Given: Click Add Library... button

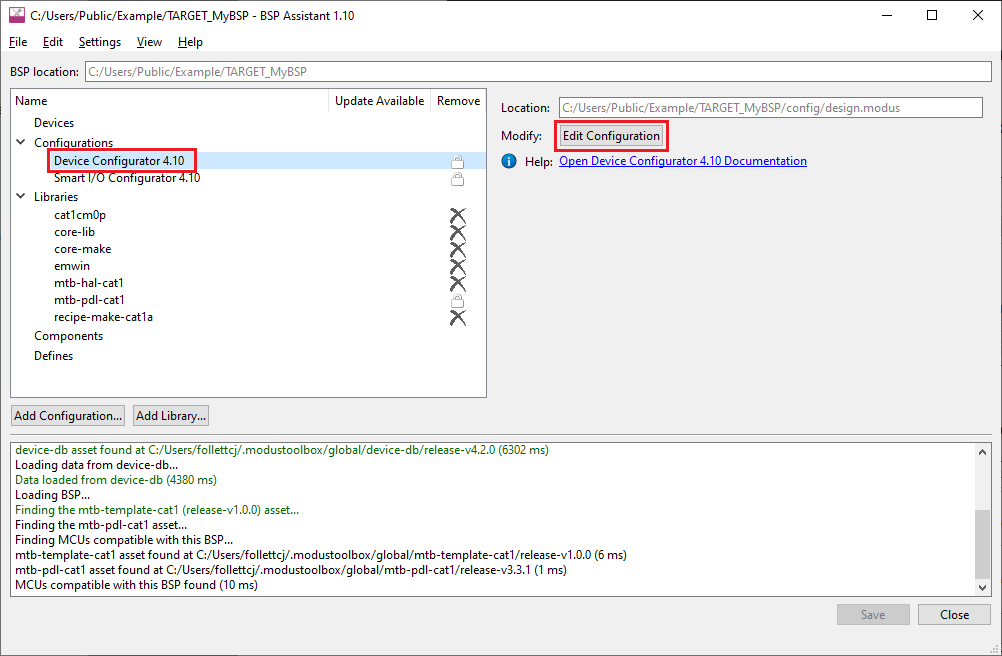Looking at the screenshot, I should pyautogui.click(x=171, y=416).
